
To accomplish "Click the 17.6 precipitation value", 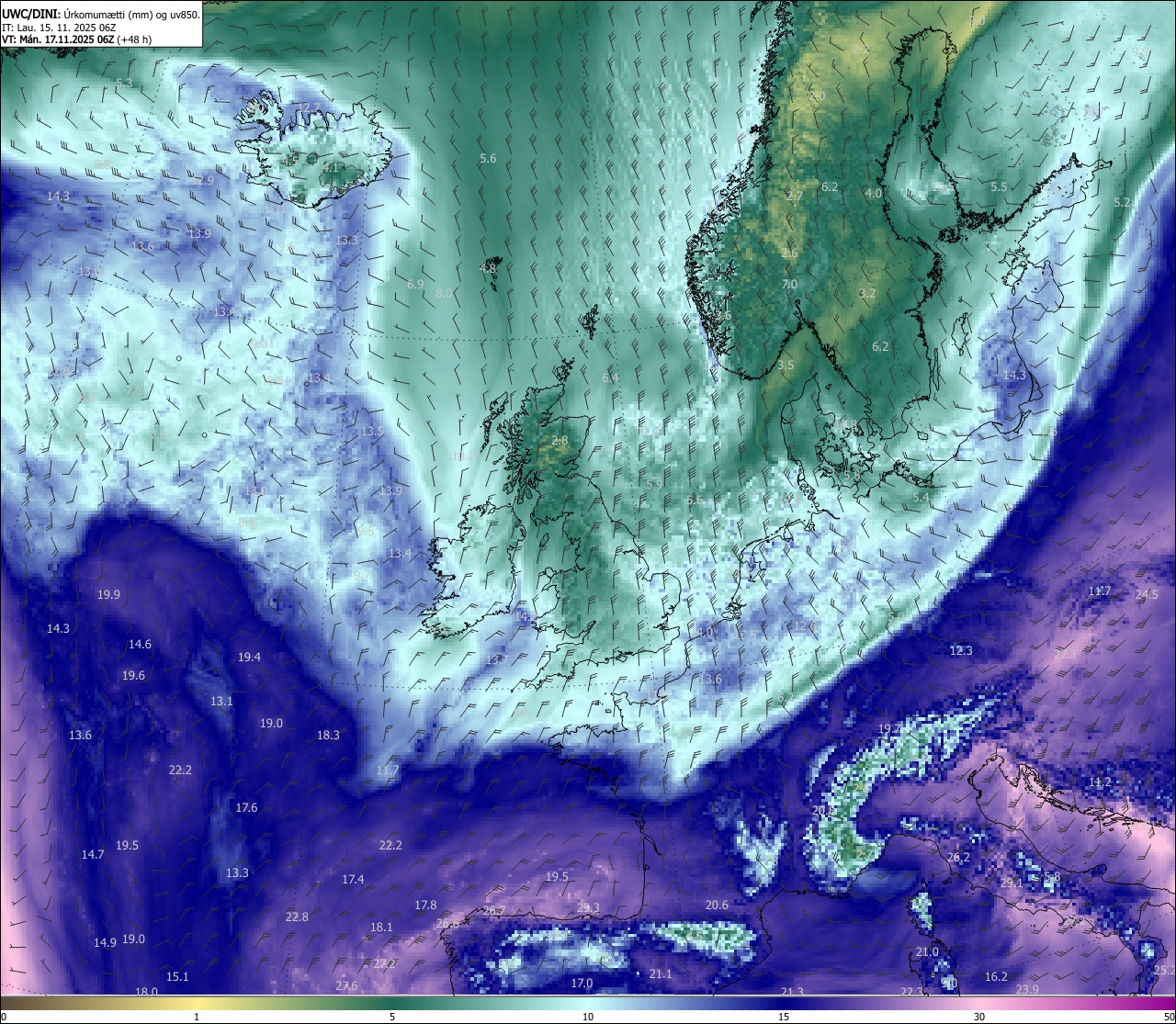I will [246, 808].
